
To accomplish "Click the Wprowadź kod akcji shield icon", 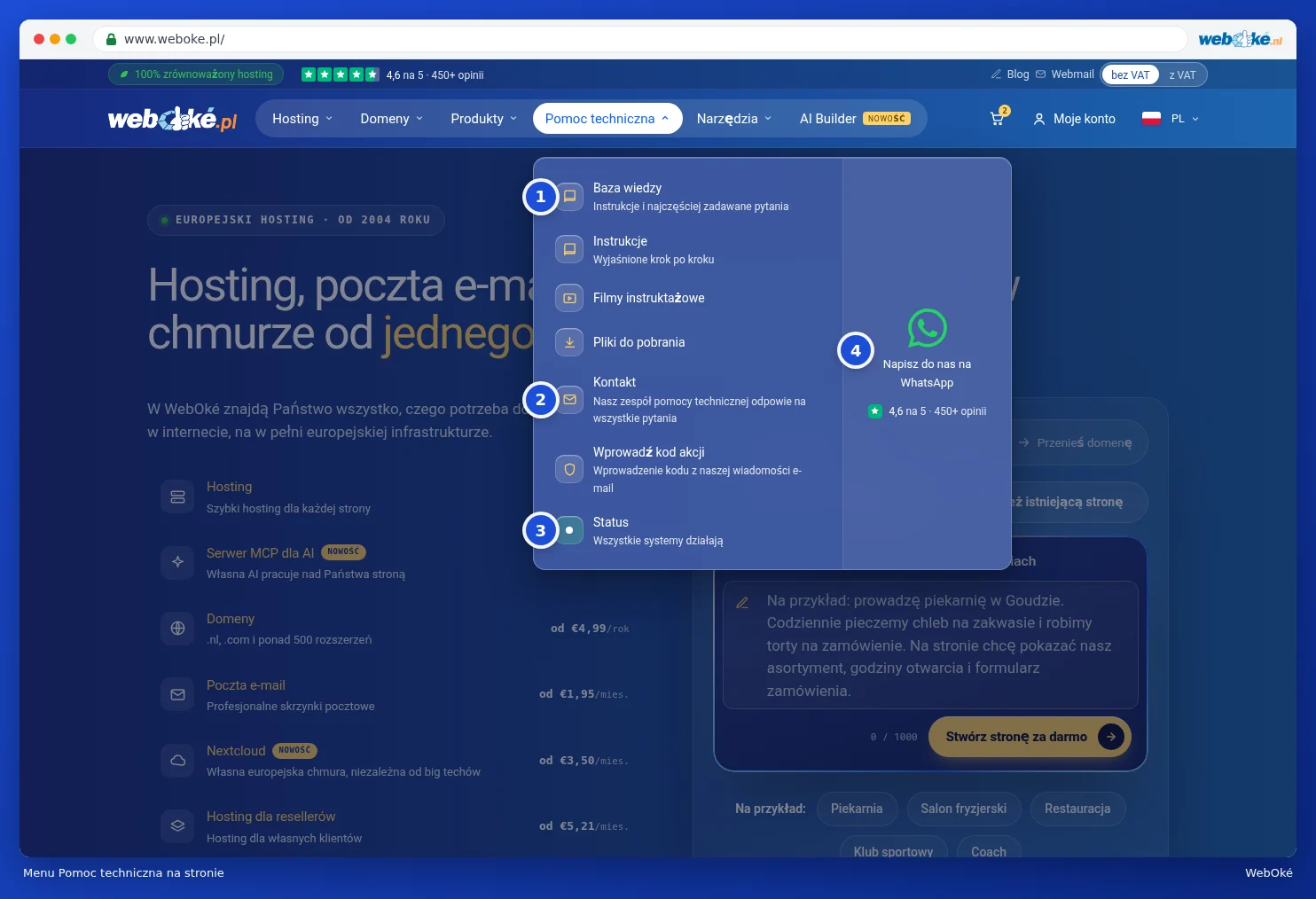I will point(569,469).
